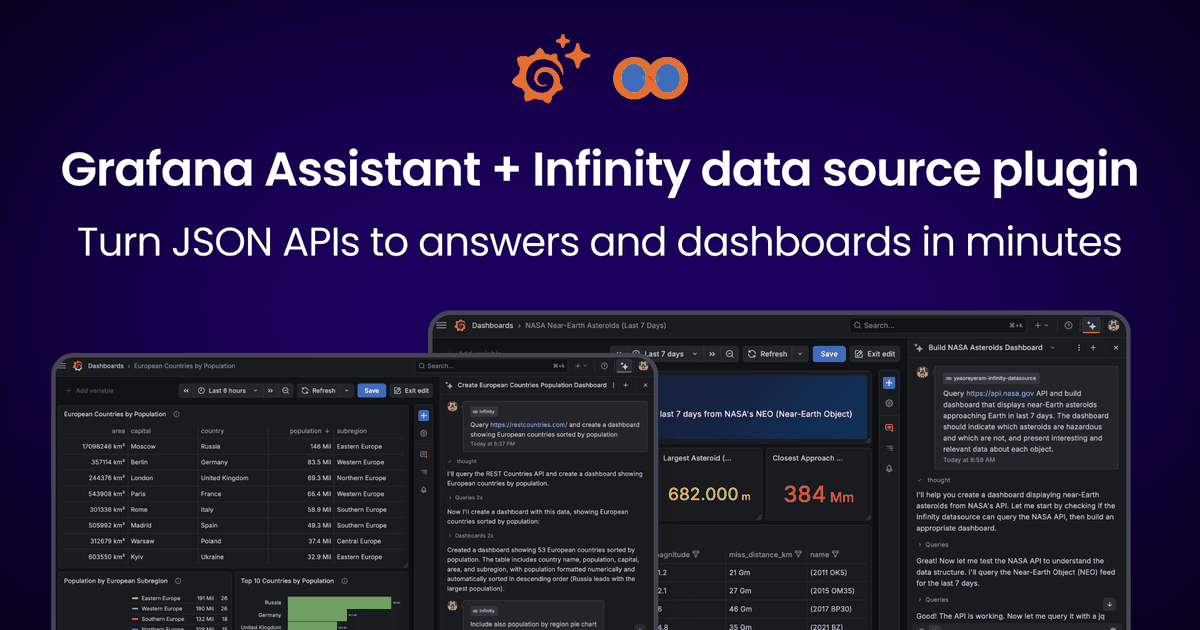Sort table by population column header
Viewport: 1200px width, 630px height.
tap(309, 431)
